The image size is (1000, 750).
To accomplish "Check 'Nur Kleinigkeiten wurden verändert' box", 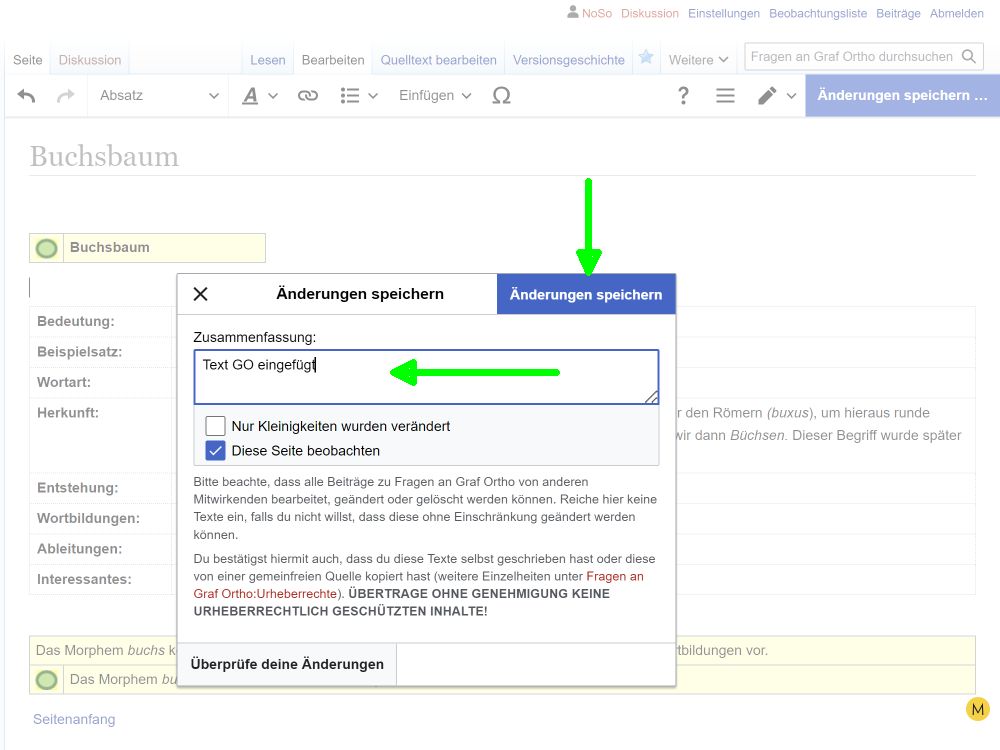I will pos(216,426).
